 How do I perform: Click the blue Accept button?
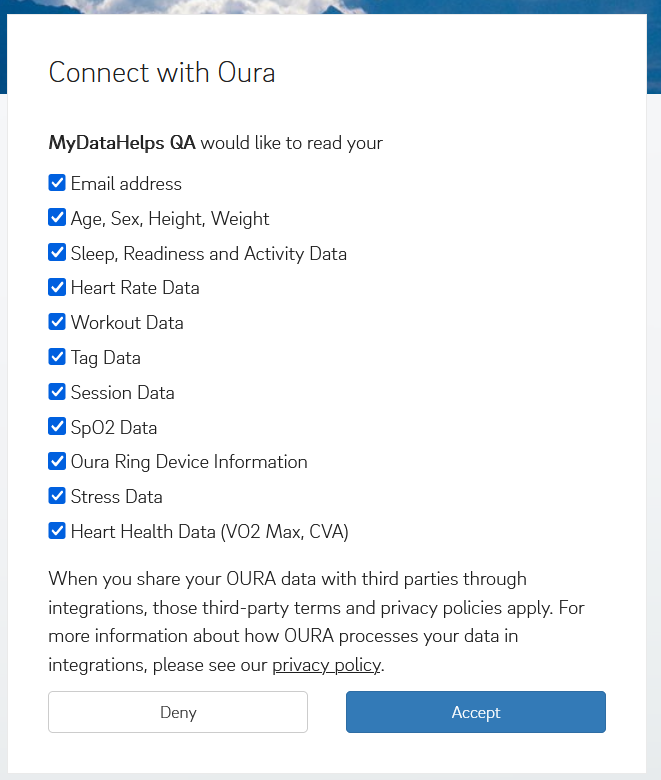click(476, 712)
